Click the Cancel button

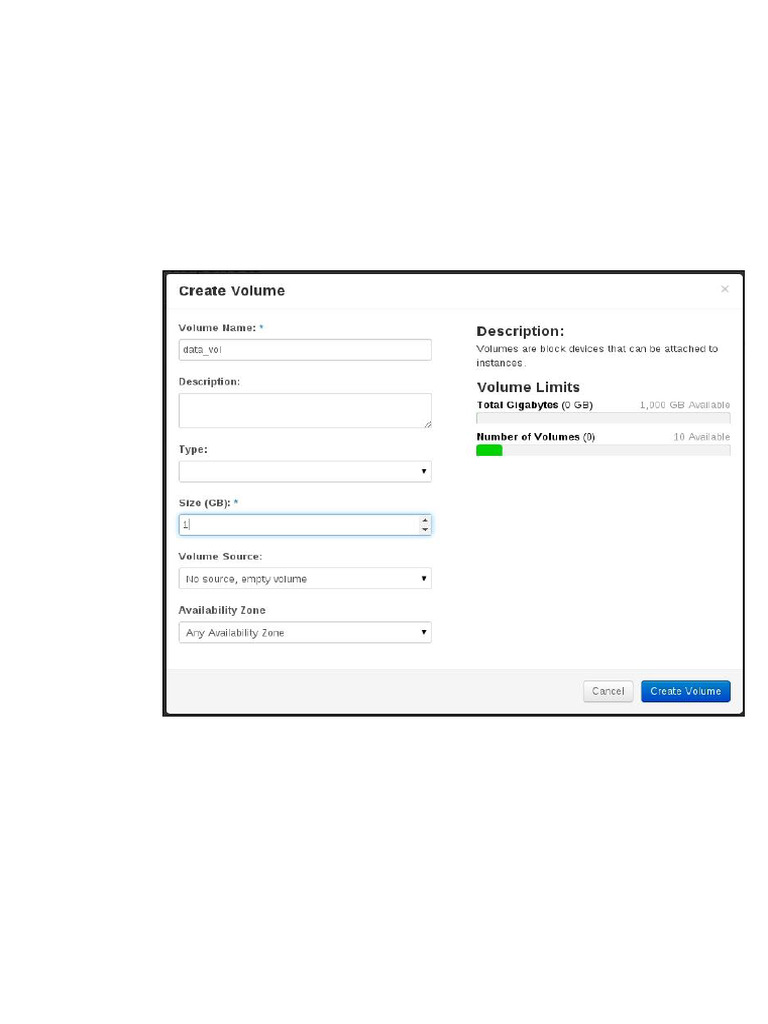click(608, 691)
